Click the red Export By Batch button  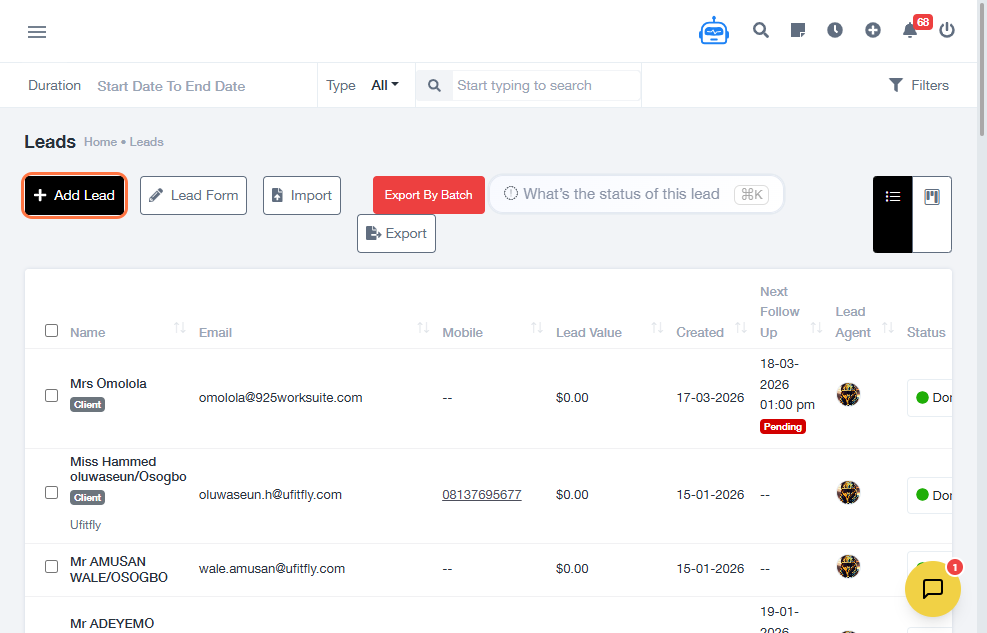[428, 195]
